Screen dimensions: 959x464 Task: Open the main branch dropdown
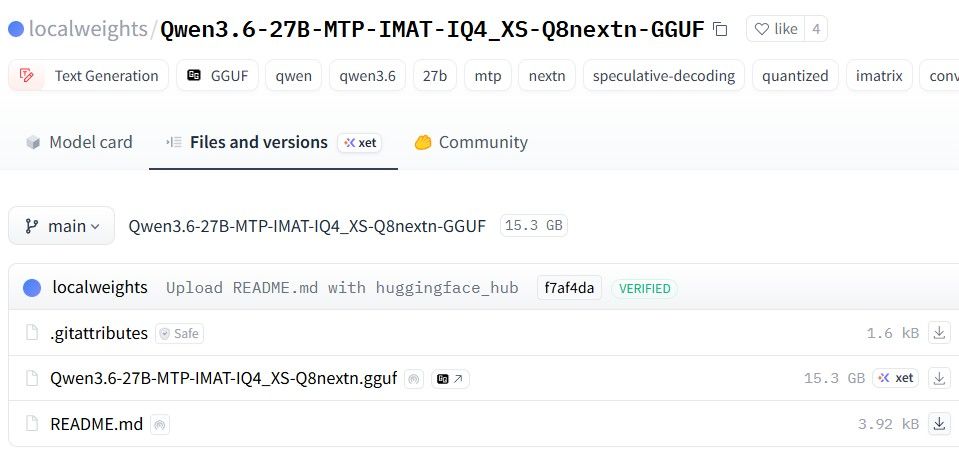pyautogui.click(x=61, y=226)
